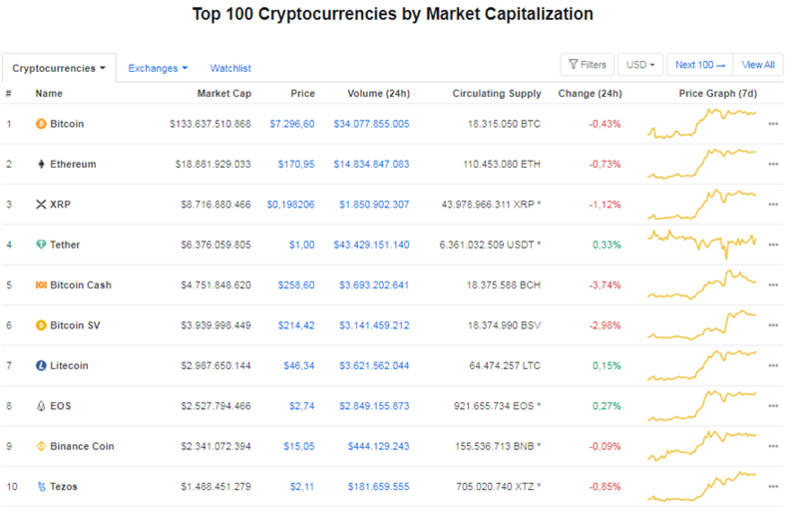The image size is (798, 507).
Task: Expand the Exchanges dropdown menu
Action: (158, 68)
